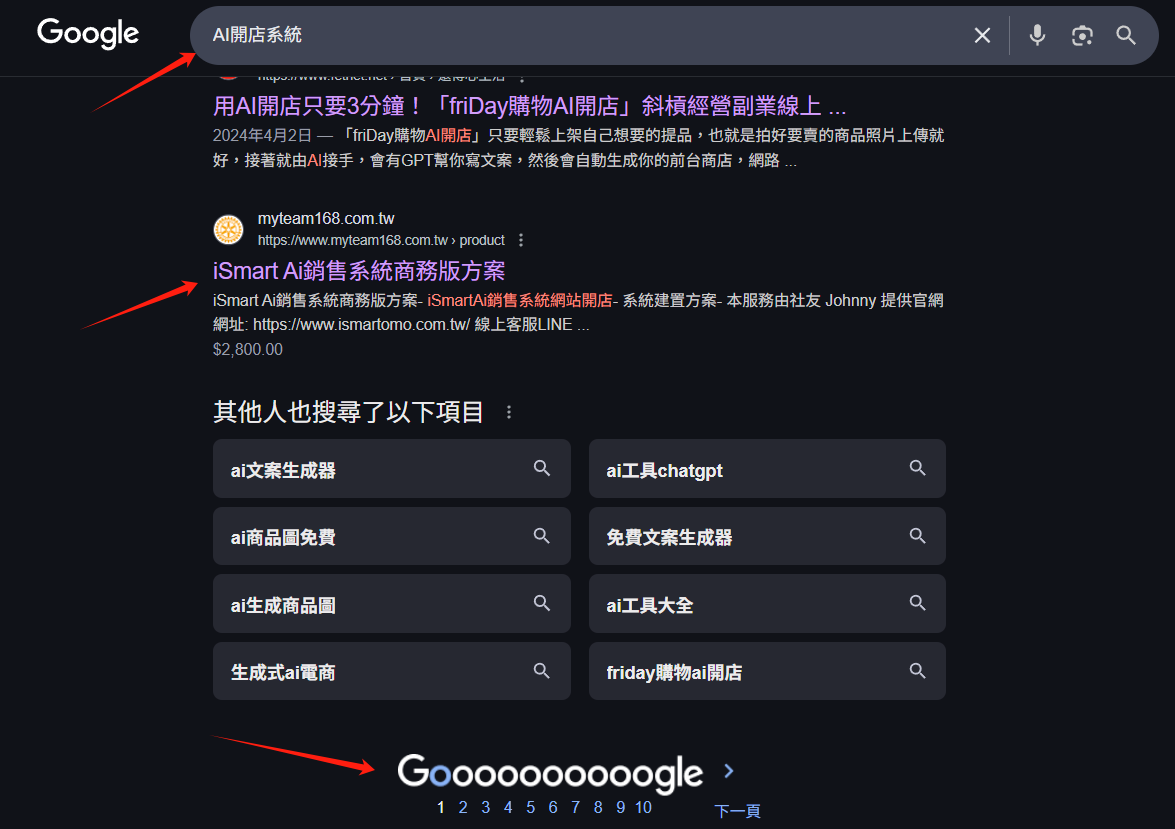Click into the AI開店系統 search field

585,35
